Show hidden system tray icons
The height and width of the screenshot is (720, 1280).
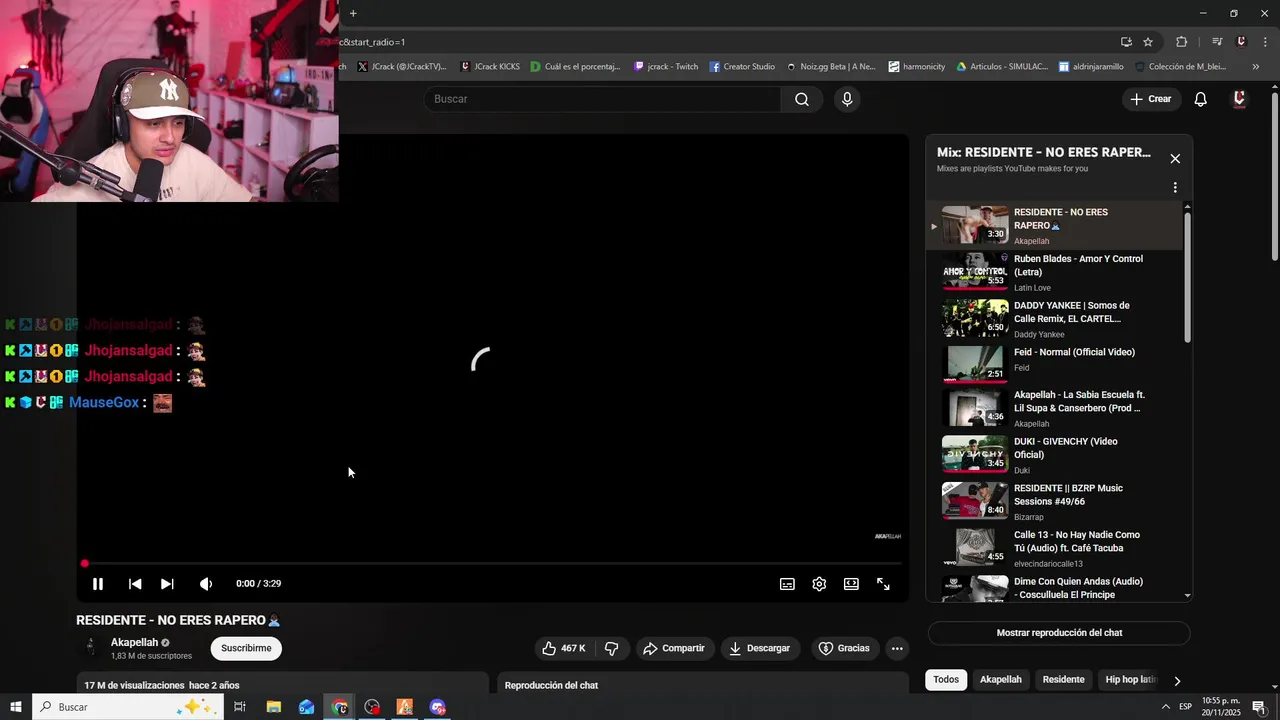[1165, 707]
